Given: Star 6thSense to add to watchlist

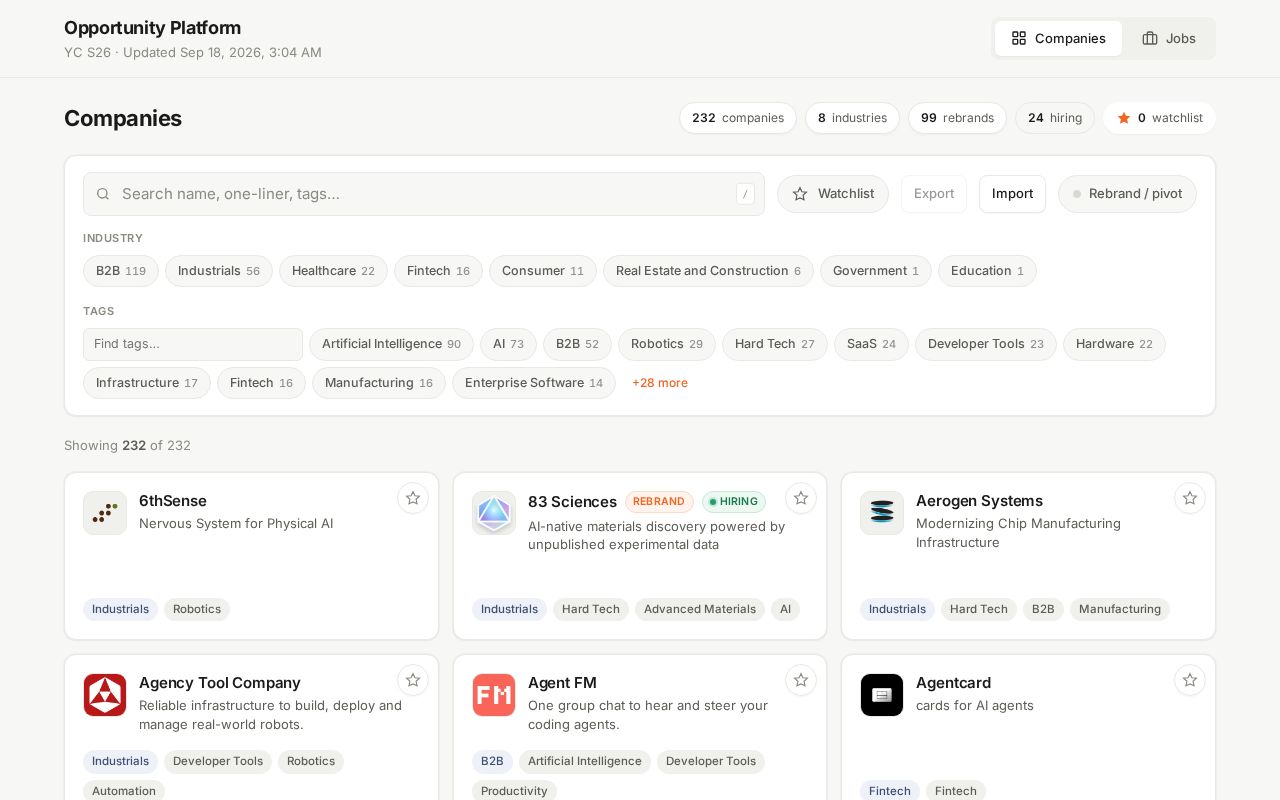Looking at the screenshot, I should (x=413, y=498).
